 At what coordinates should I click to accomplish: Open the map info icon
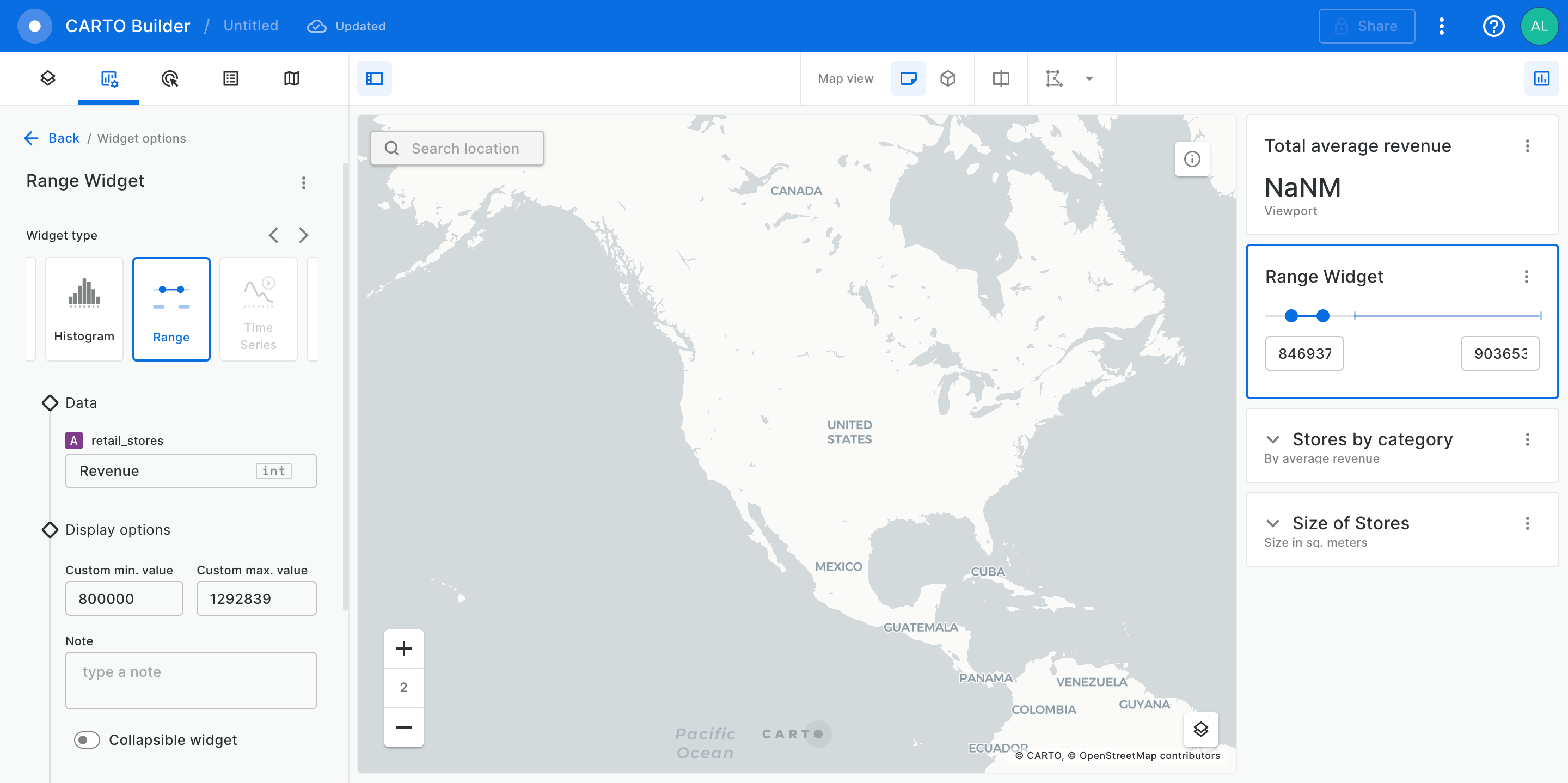click(x=1191, y=159)
